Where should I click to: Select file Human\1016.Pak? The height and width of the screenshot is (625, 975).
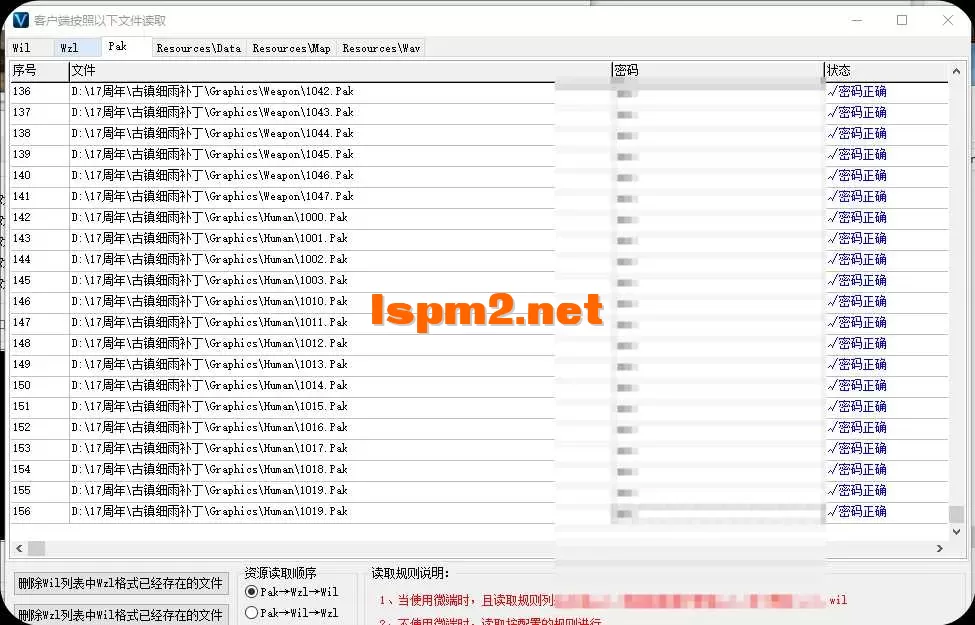point(210,428)
